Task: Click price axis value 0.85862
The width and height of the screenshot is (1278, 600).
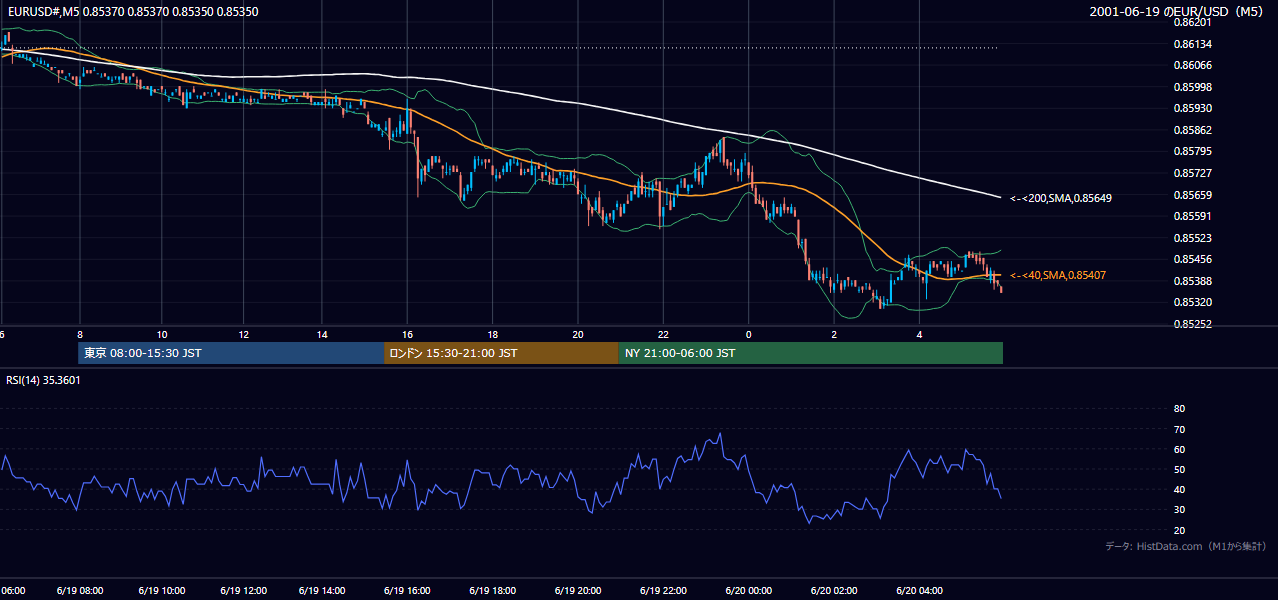Action: point(1192,130)
